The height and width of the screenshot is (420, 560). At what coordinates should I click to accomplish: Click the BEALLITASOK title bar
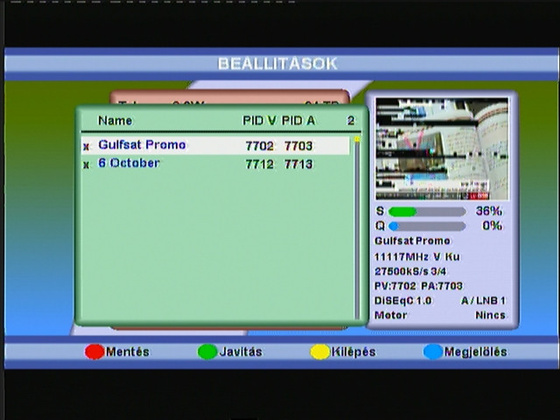coord(281,64)
